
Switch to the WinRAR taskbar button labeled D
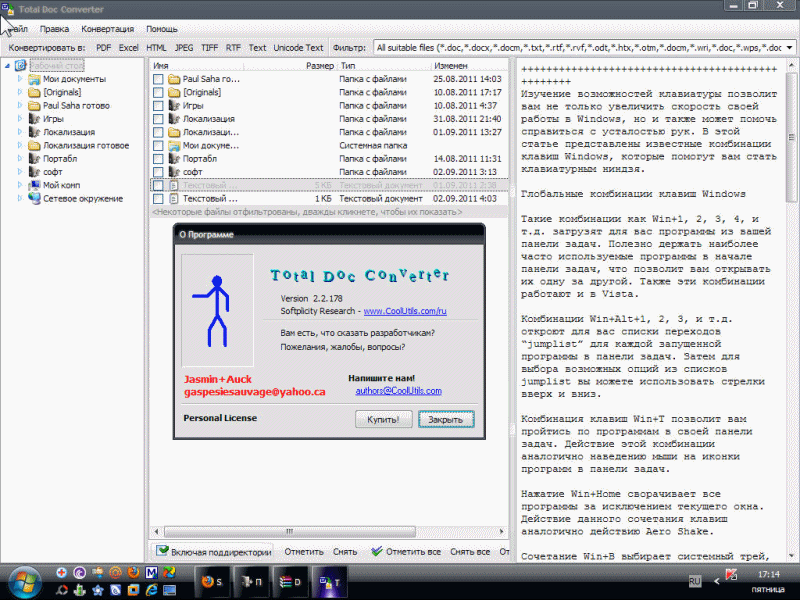tap(291, 582)
